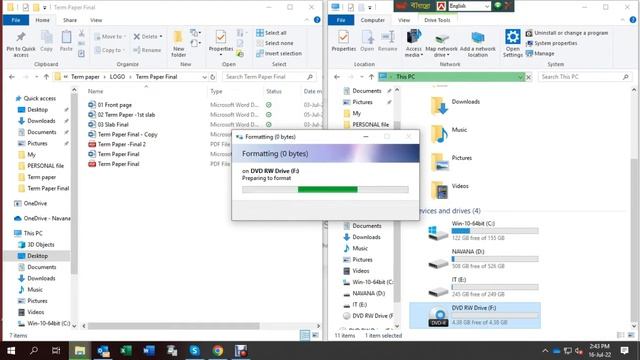Switch to View tab in left window

click(96, 20)
